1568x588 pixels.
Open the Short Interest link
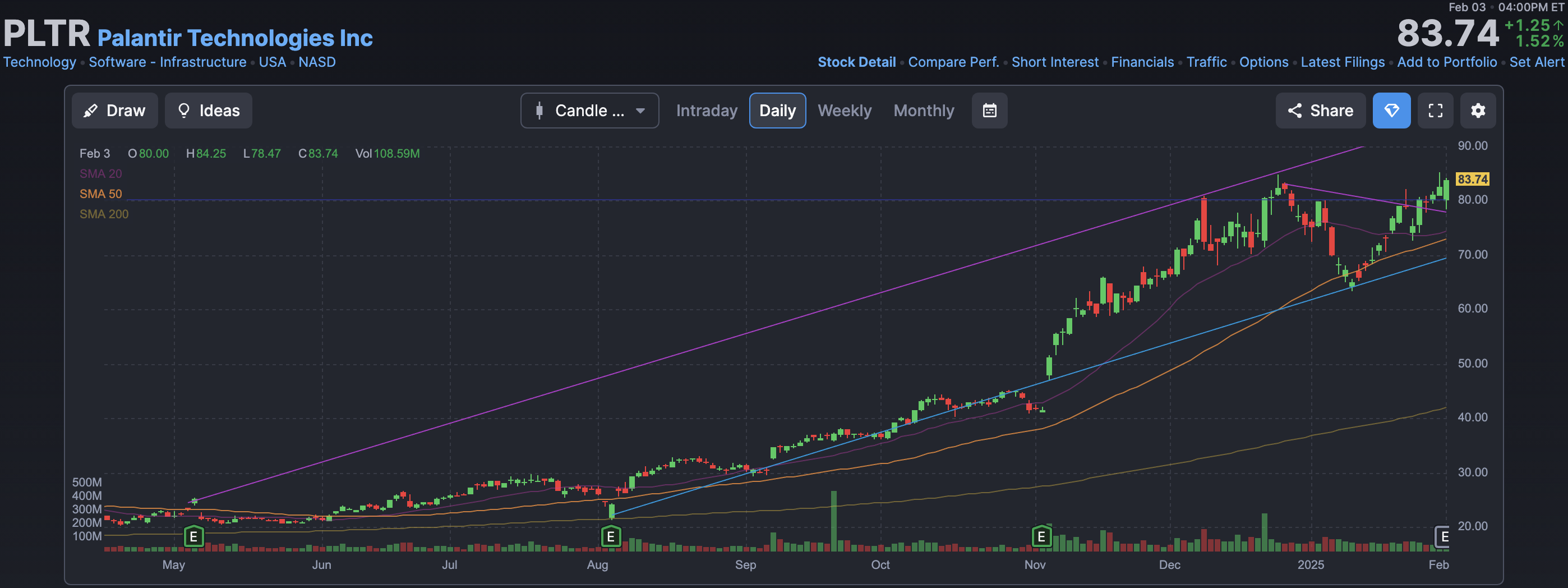pos(1055,62)
